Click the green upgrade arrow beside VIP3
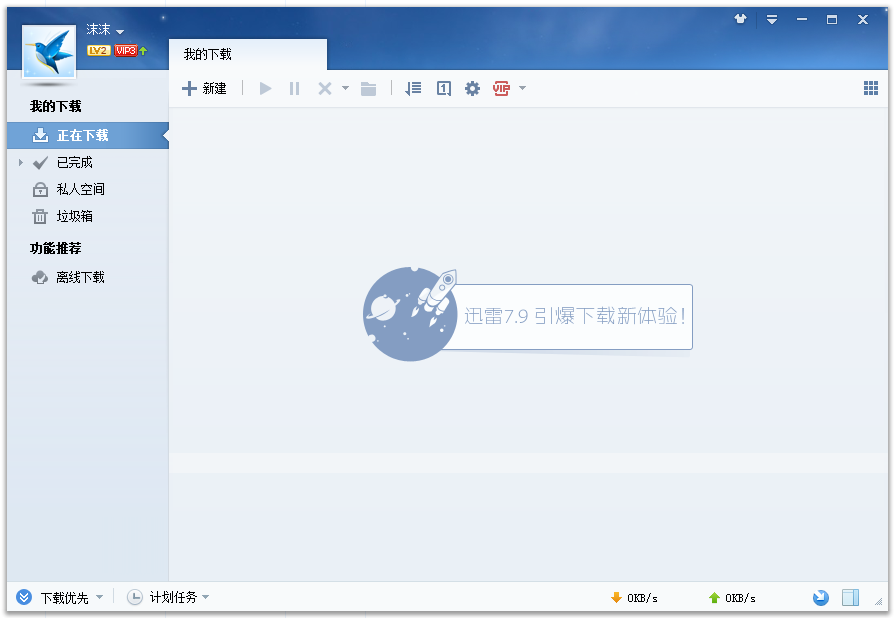The height and width of the screenshot is (618, 895). click(143, 50)
